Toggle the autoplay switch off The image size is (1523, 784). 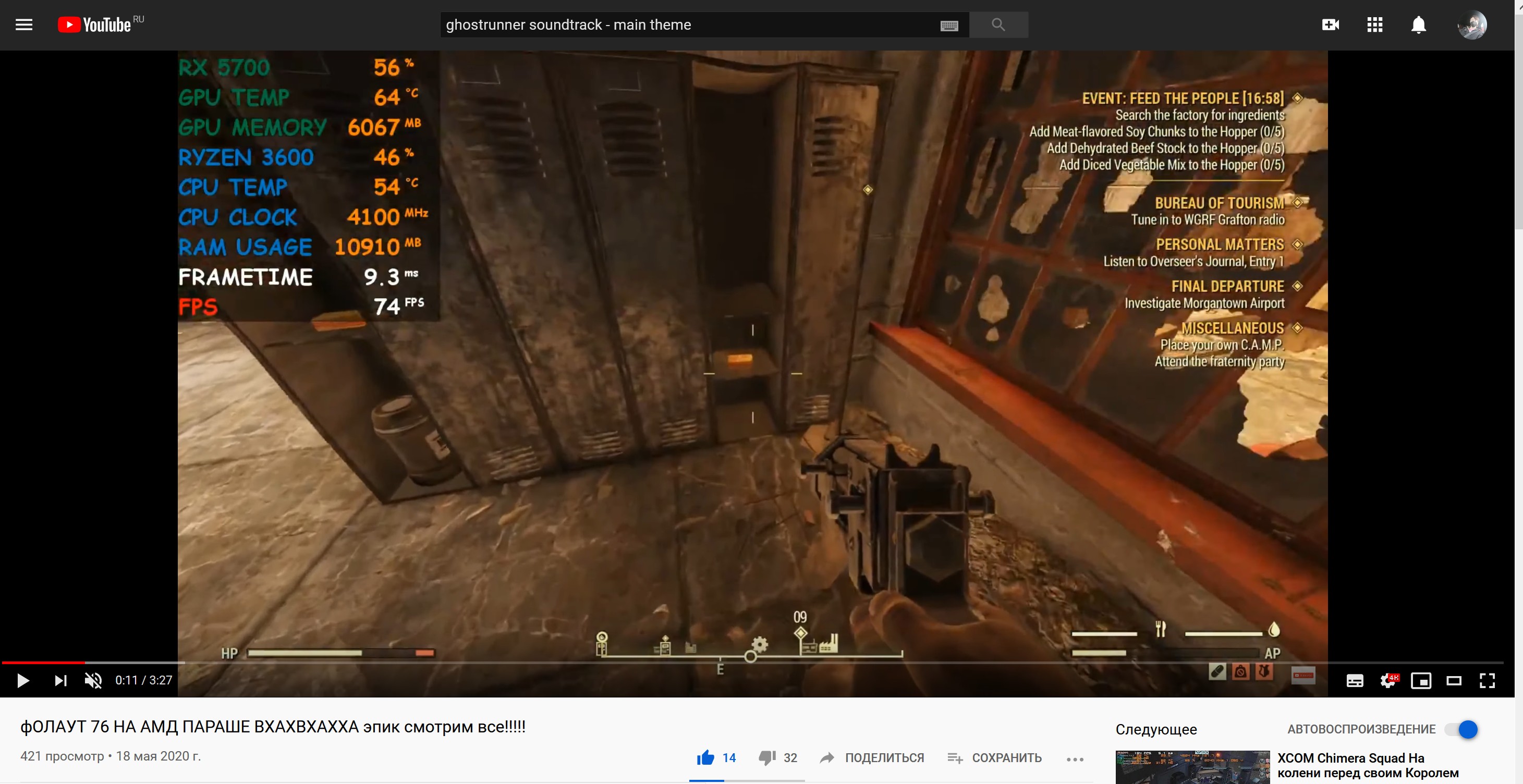[x=1461, y=729]
